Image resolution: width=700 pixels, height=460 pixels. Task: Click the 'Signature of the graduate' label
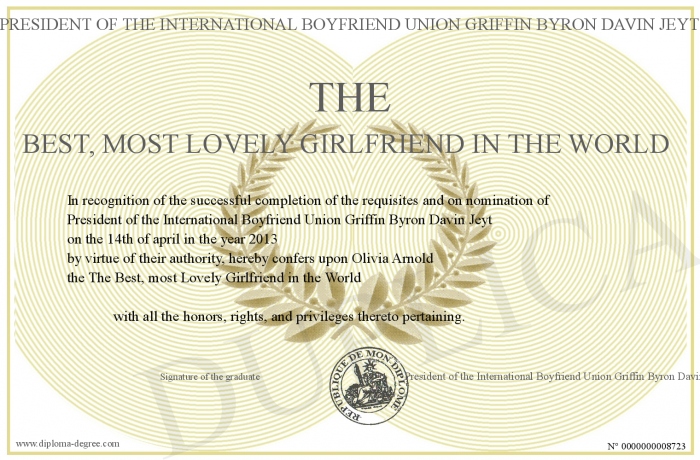210,376
